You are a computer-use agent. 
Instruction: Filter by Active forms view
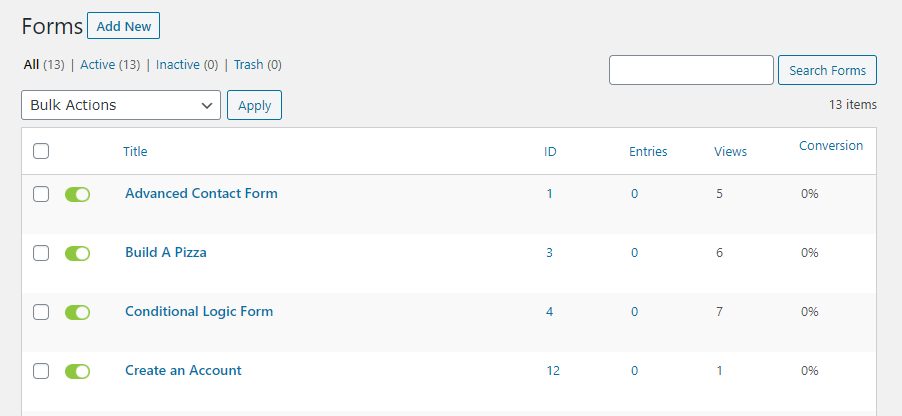[98, 65]
